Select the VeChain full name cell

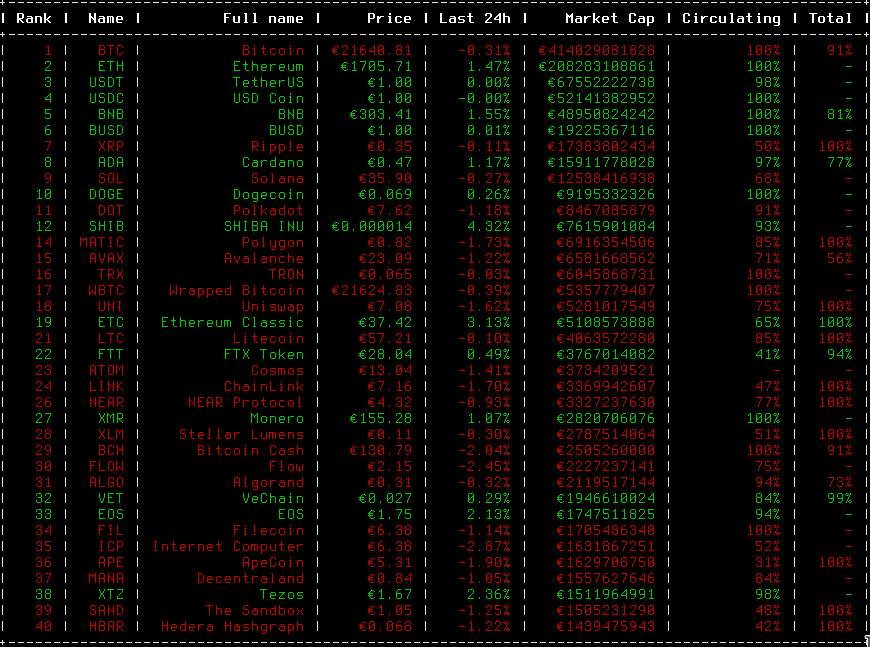pyautogui.click(x=272, y=499)
